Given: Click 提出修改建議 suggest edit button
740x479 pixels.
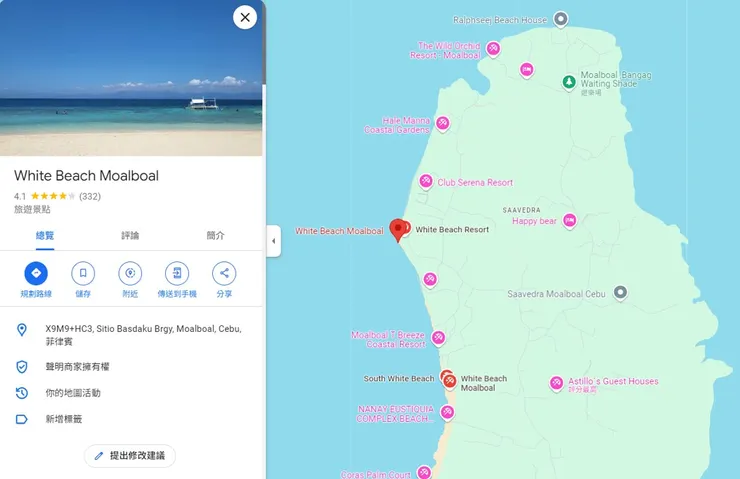Looking at the screenshot, I should click(x=130, y=456).
